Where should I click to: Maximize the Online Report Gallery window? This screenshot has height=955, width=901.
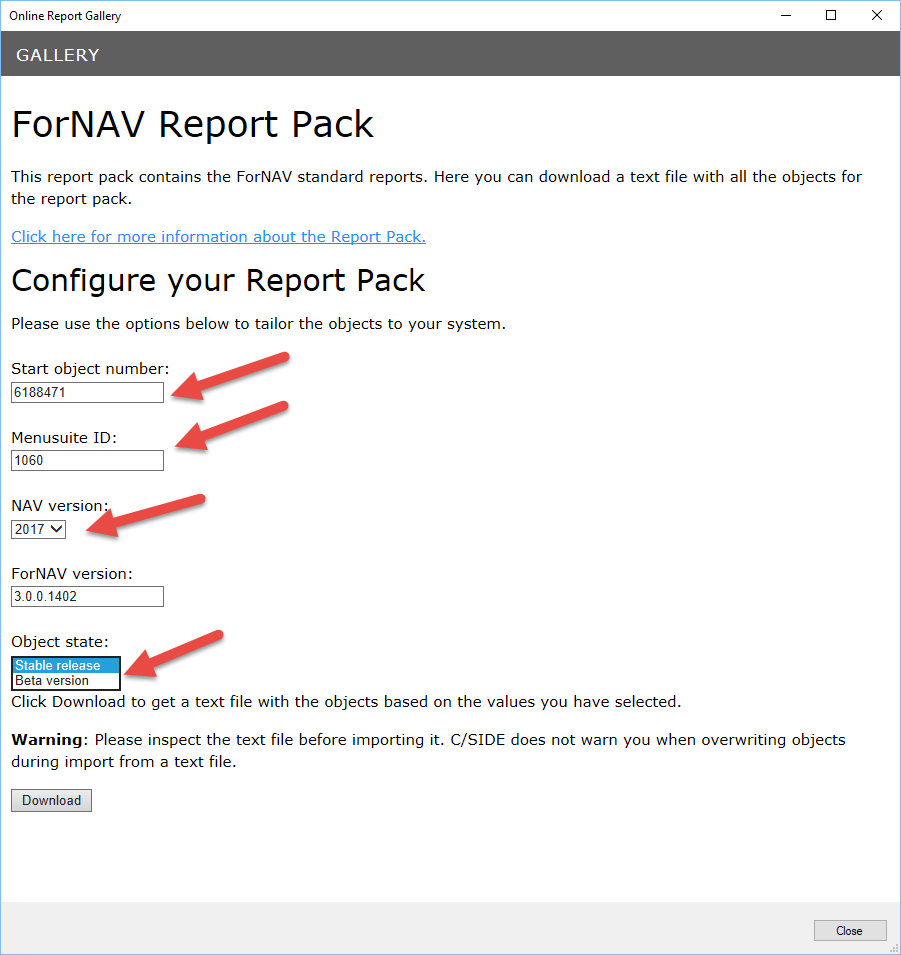coord(831,15)
